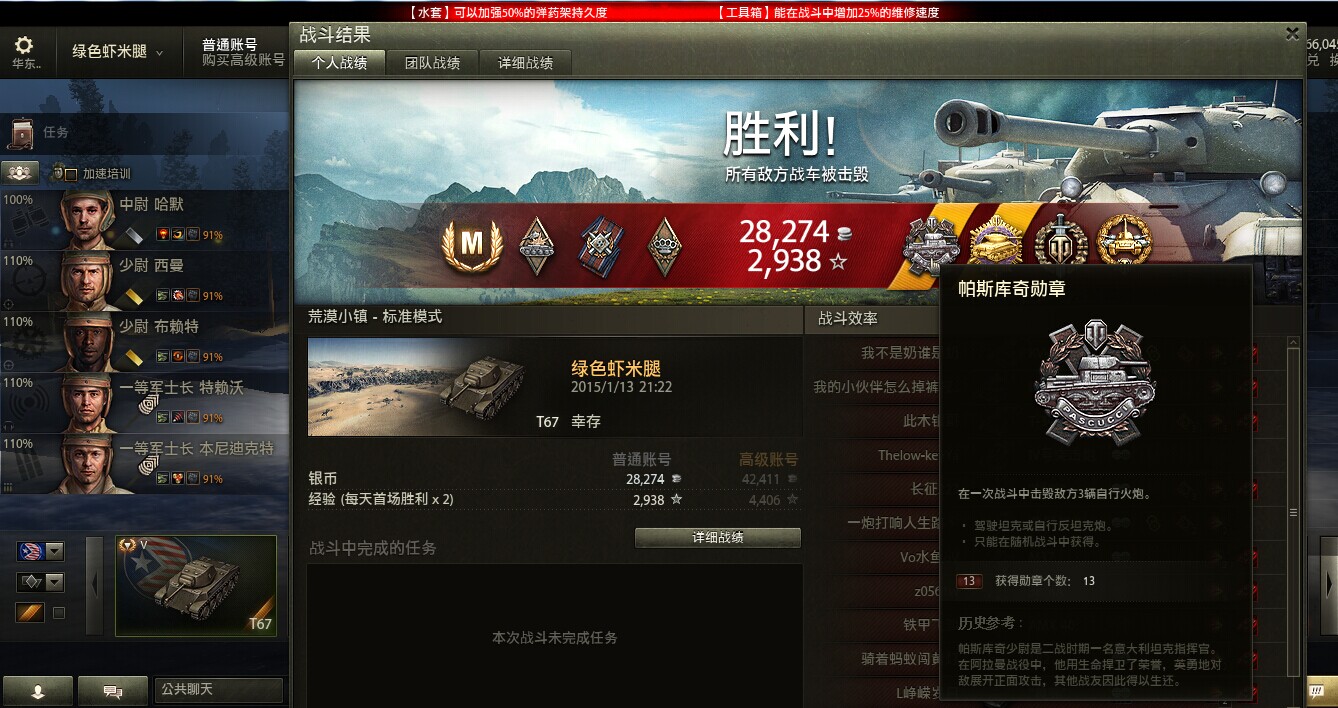
Task: Enable the 加速培训 accelerated training checkbox
Action: pyautogui.click(x=70, y=175)
